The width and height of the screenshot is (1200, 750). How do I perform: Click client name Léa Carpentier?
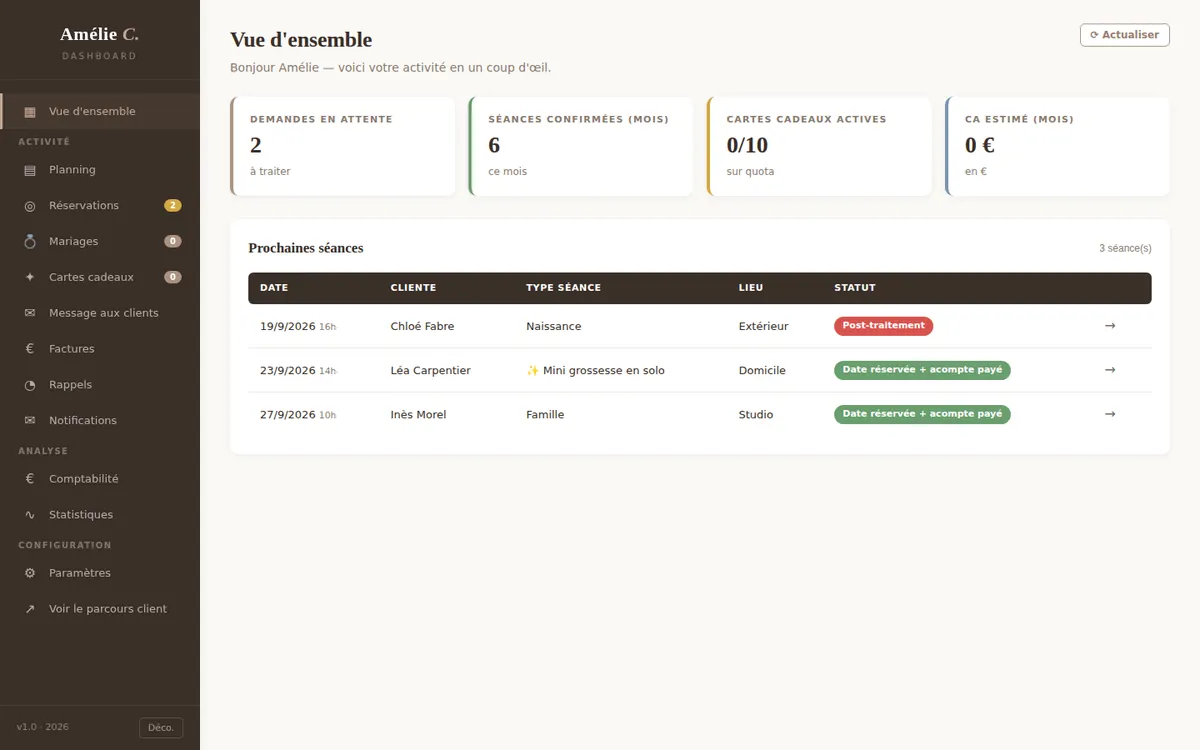point(430,371)
